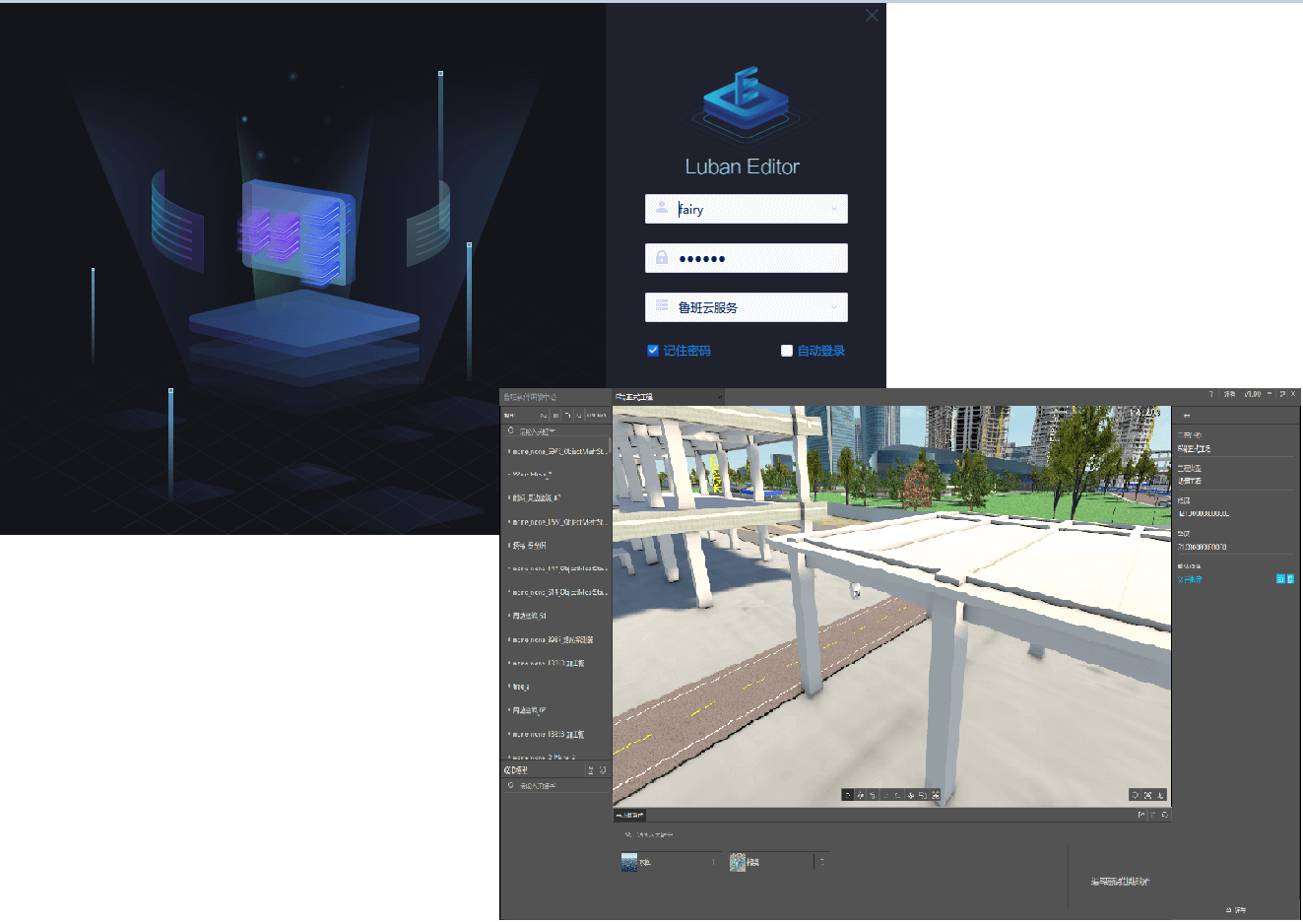
Task: Select the third viewport toolbar icon
Action: pyautogui.click(x=873, y=795)
